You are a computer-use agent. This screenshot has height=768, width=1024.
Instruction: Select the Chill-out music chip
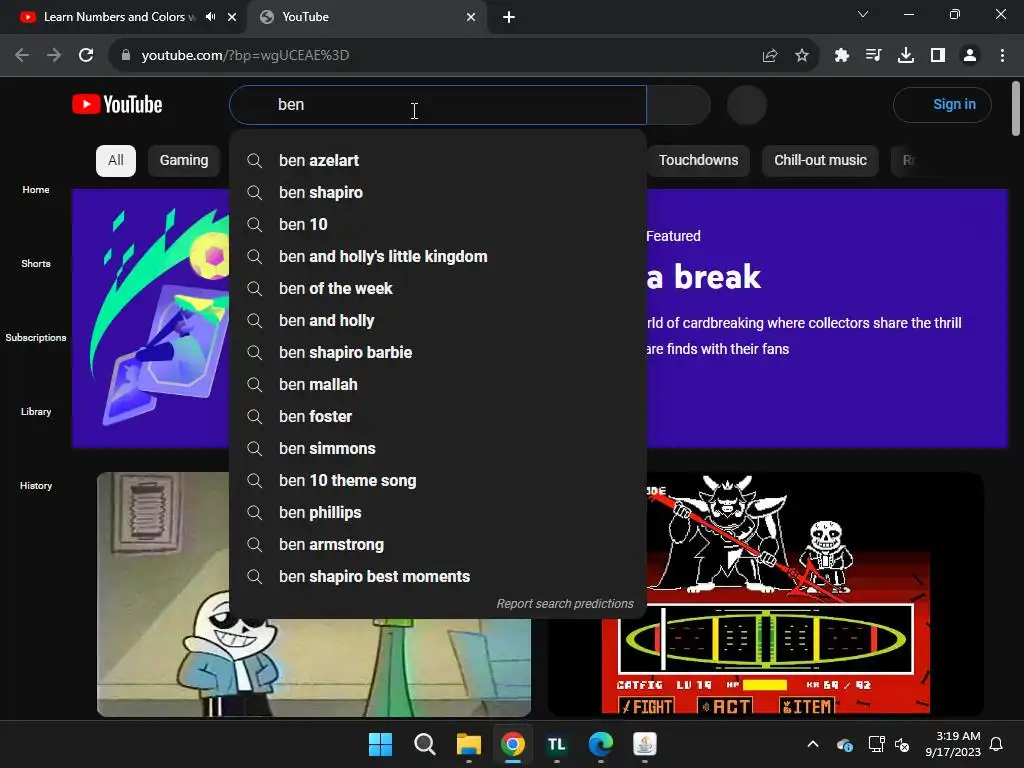(x=820, y=161)
